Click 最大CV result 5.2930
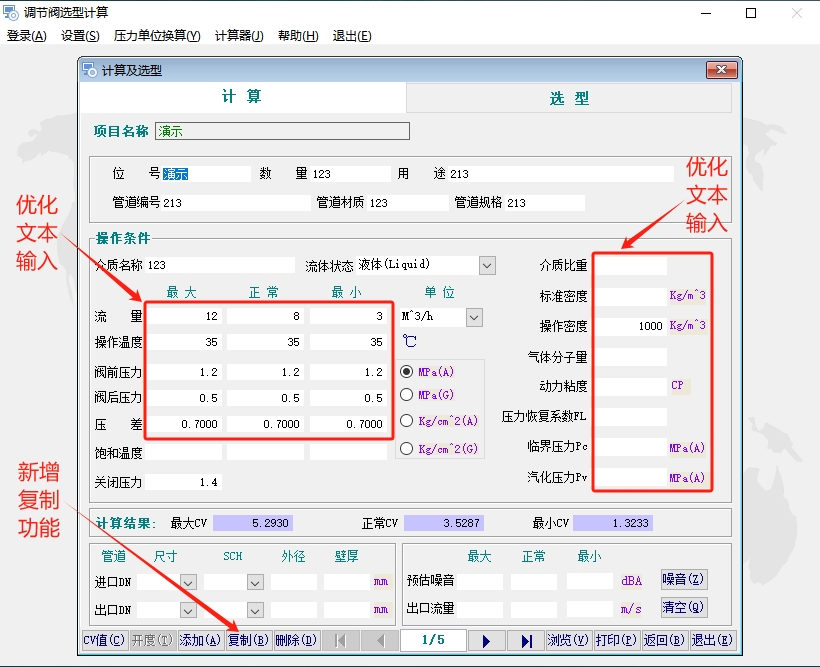820x667 pixels. coord(253,523)
